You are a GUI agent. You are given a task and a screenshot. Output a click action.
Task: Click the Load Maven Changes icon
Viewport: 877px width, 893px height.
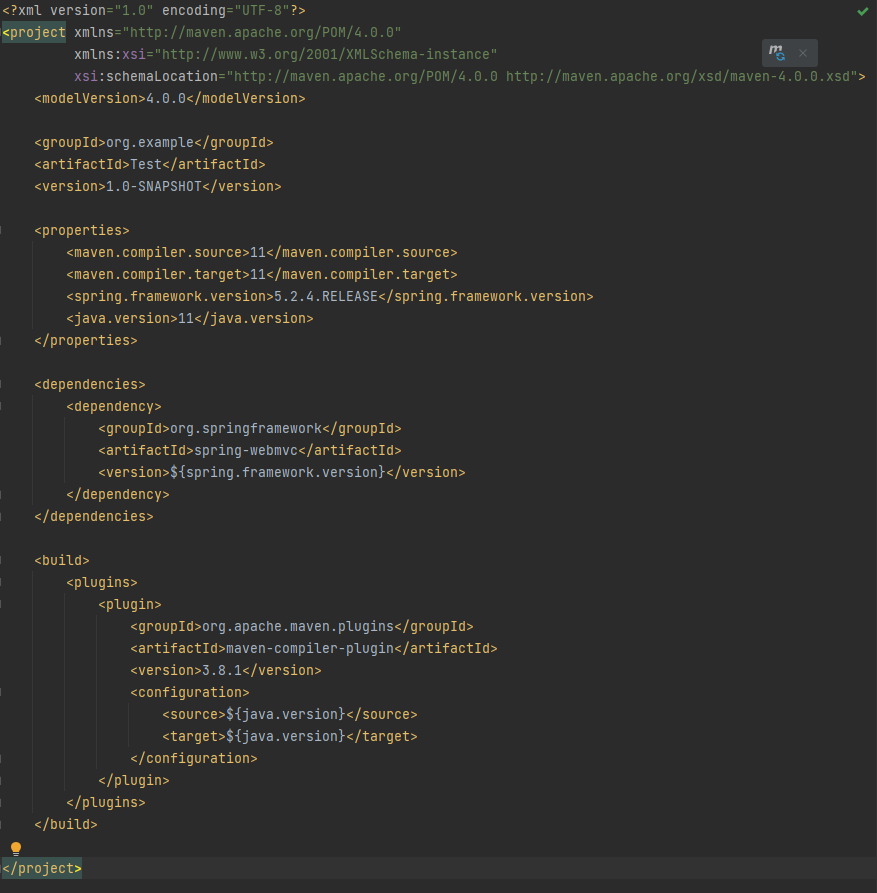(776, 53)
